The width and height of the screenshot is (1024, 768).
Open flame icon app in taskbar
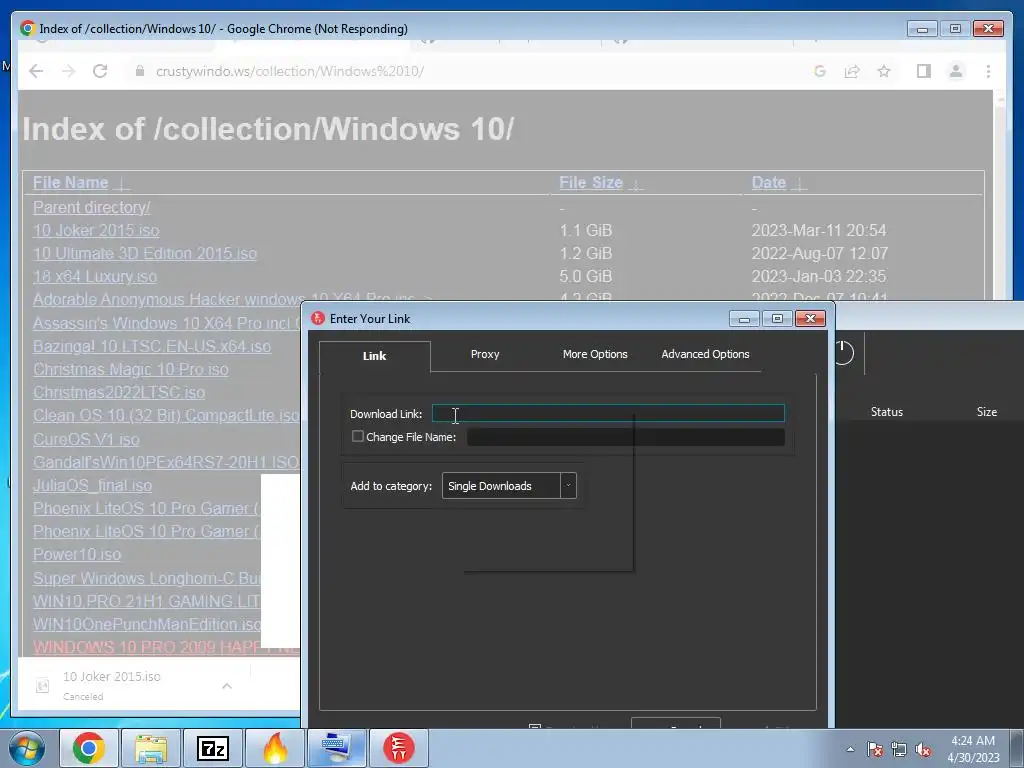(275, 748)
